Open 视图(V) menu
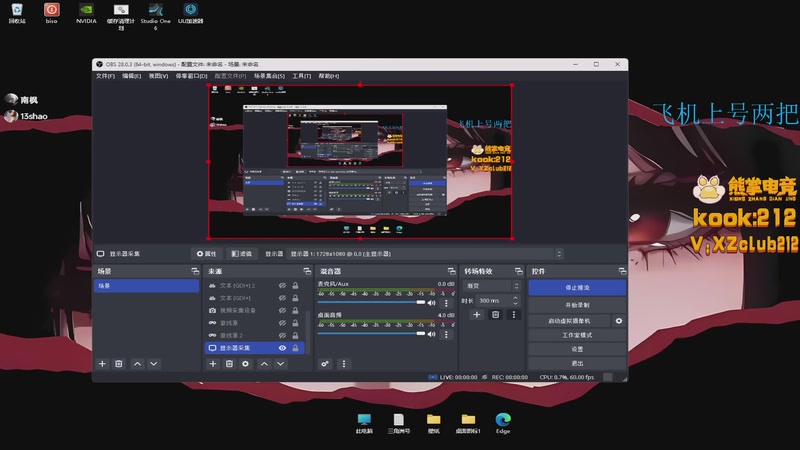The height and width of the screenshot is (450, 800). (x=158, y=76)
